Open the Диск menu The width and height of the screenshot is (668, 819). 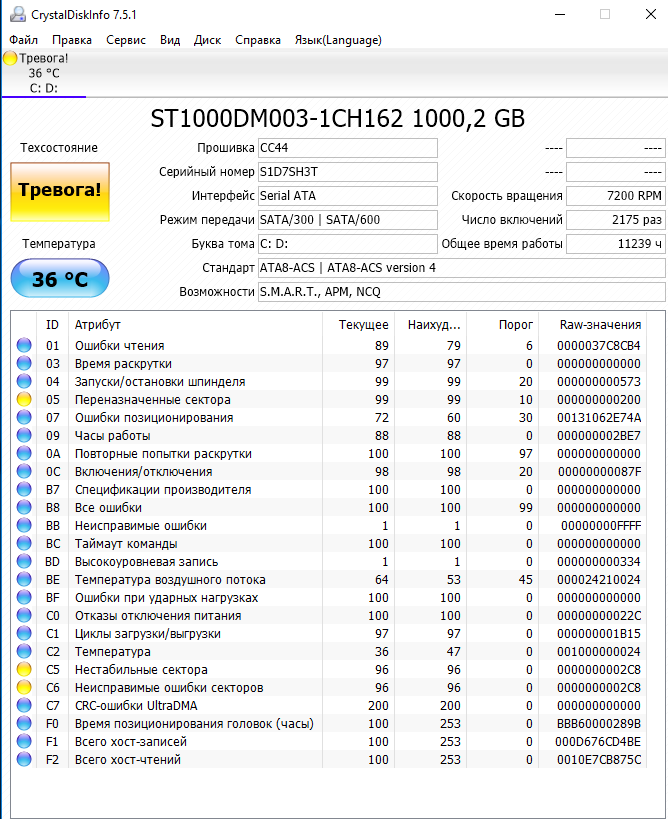tap(207, 40)
